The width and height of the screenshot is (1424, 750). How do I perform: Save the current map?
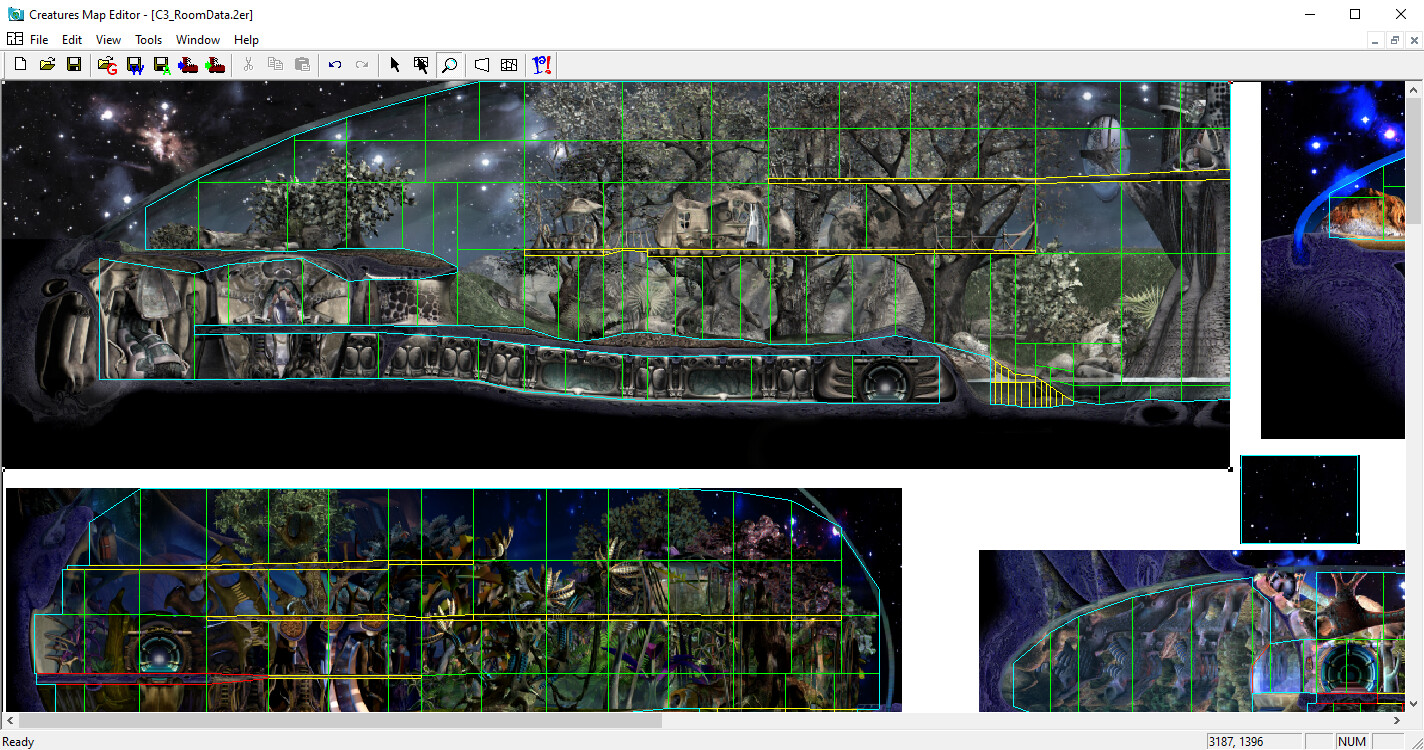pos(73,64)
